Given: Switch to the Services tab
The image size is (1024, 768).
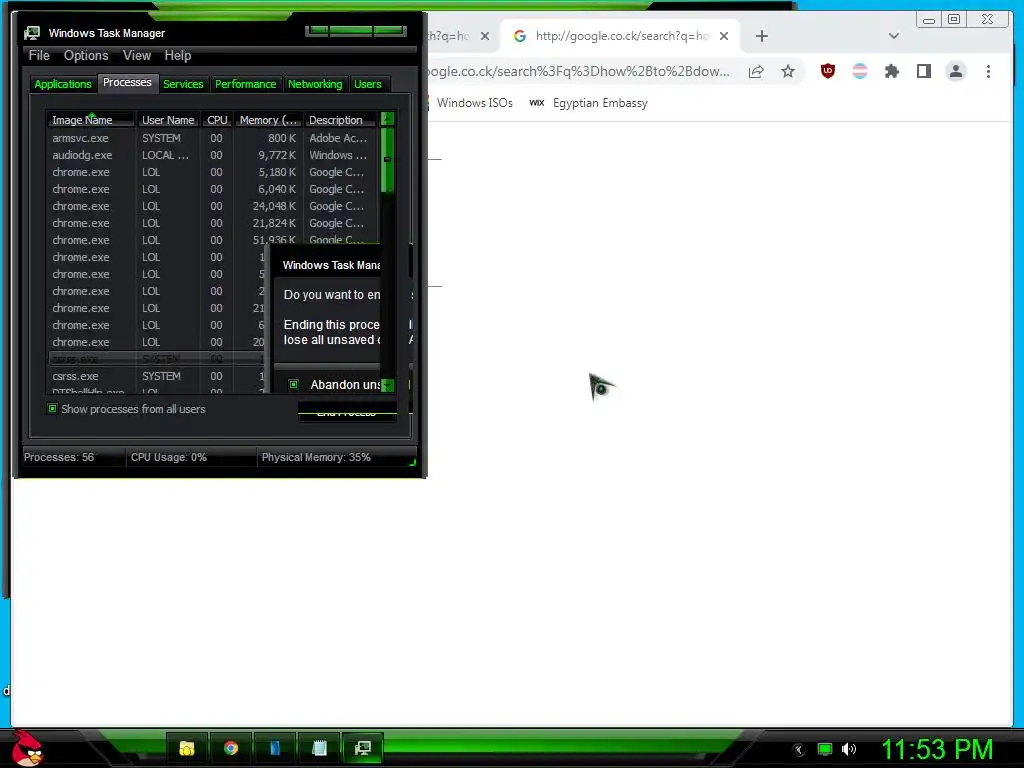Looking at the screenshot, I should tap(183, 84).
